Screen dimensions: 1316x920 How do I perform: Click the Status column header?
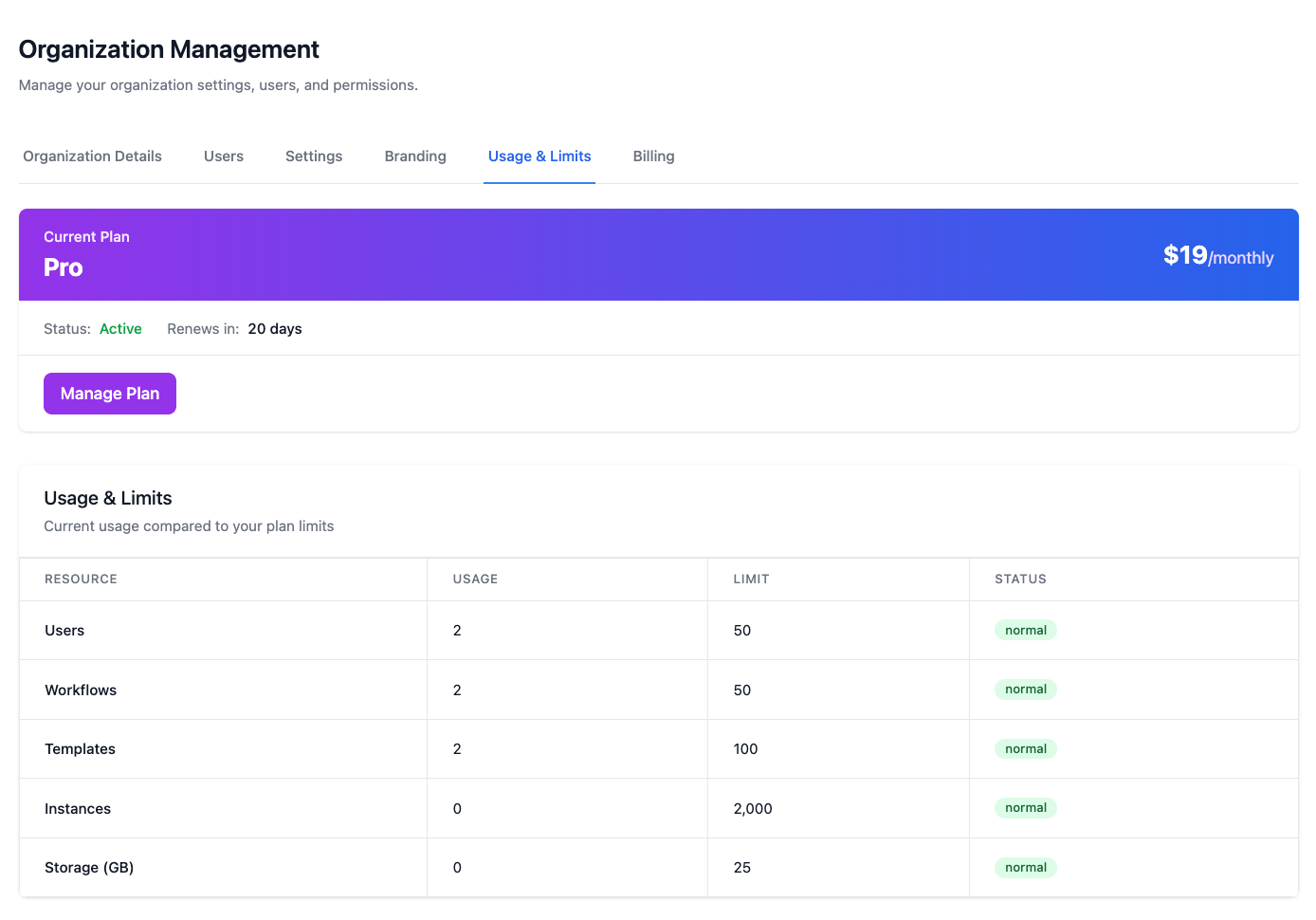(1020, 580)
